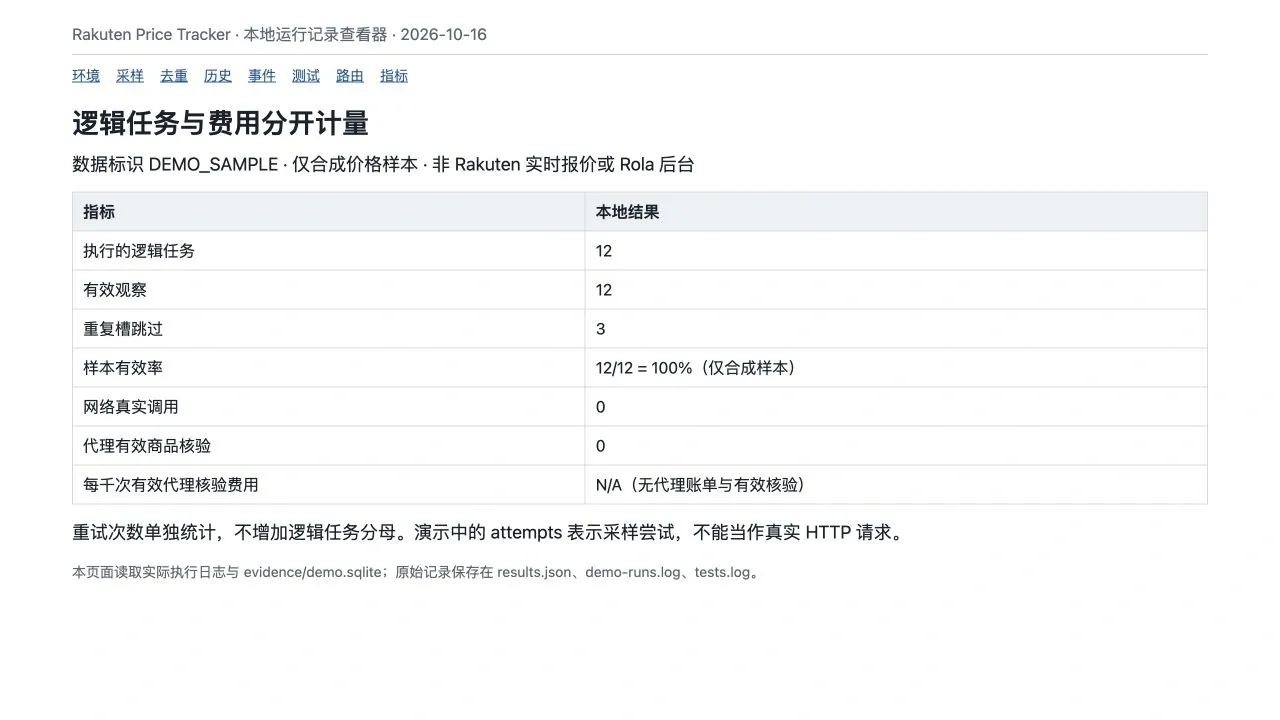Select the 12/12 = 100% result cell

click(x=896, y=368)
